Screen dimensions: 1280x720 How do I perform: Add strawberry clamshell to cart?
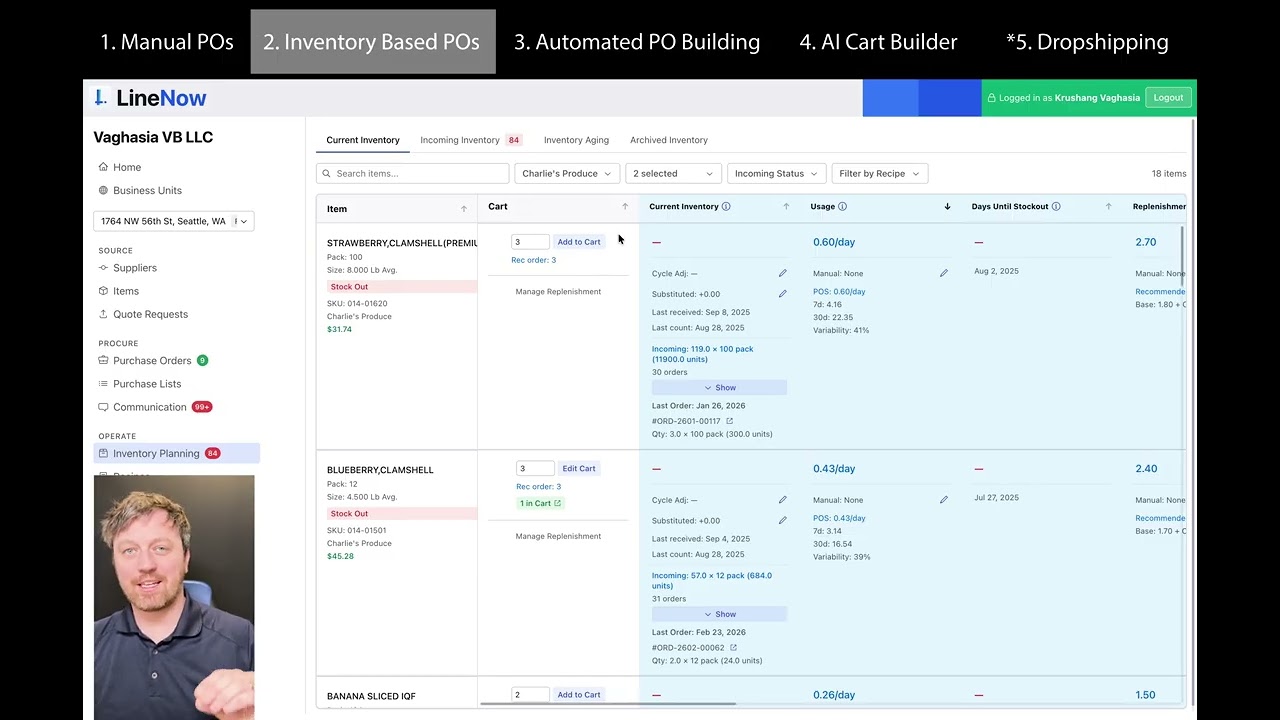(579, 242)
